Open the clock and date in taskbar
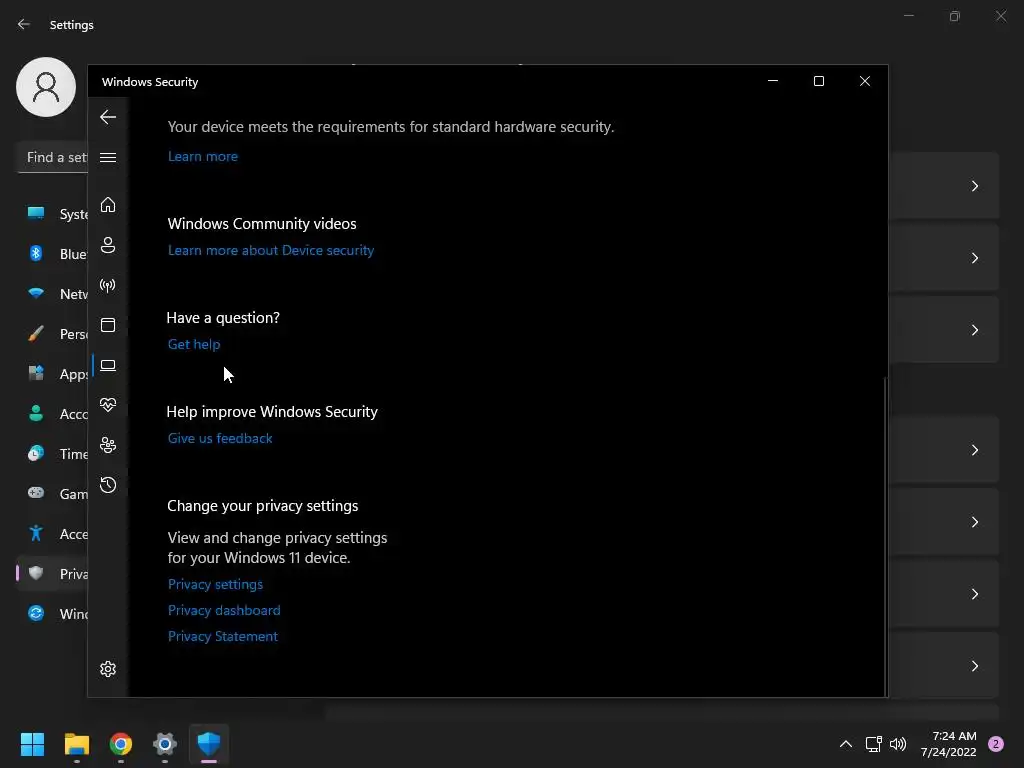1024x768 pixels. click(x=949, y=744)
